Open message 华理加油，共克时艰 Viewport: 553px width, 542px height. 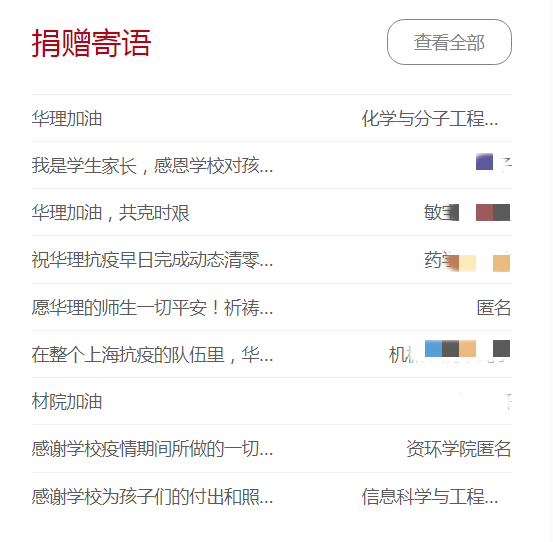(110, 213)
